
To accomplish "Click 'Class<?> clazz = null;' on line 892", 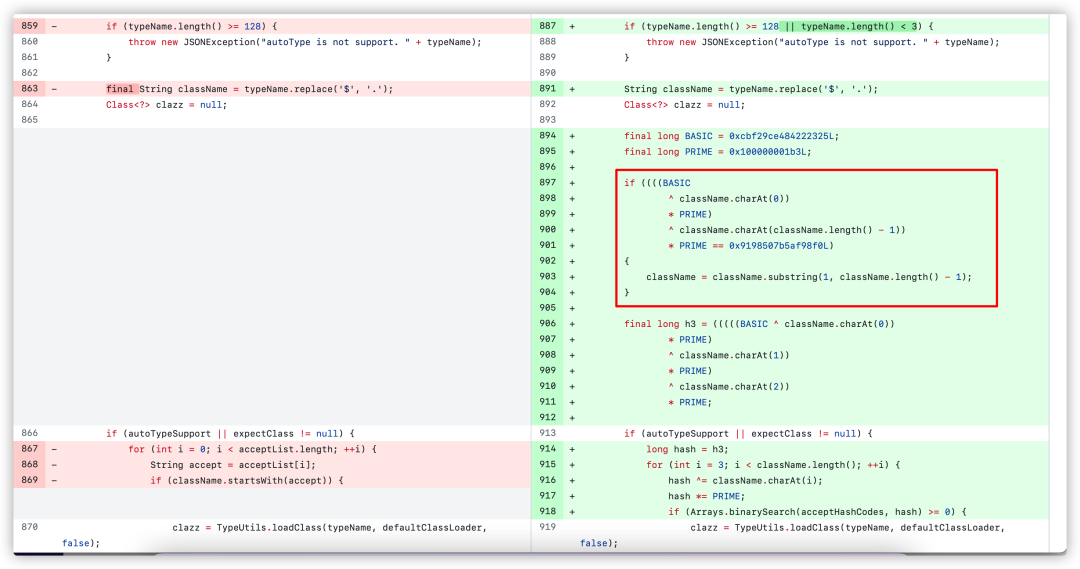I will [x=685, y=105].
